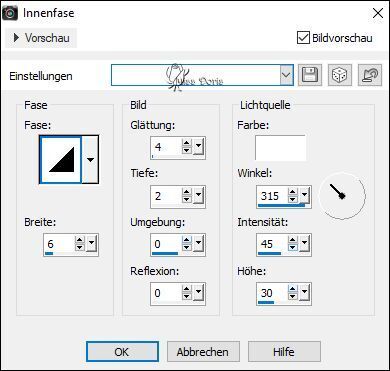Click into the Intensität value field
This screenshot has width=390, height=371.
point(273,244)
